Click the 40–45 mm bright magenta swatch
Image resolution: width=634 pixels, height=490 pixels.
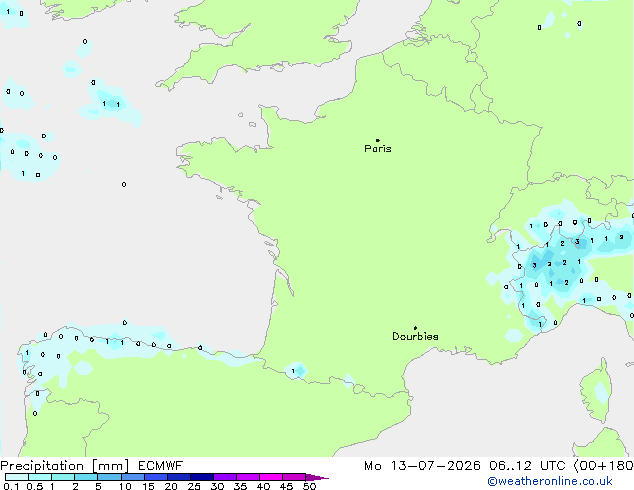click(271, 477)
